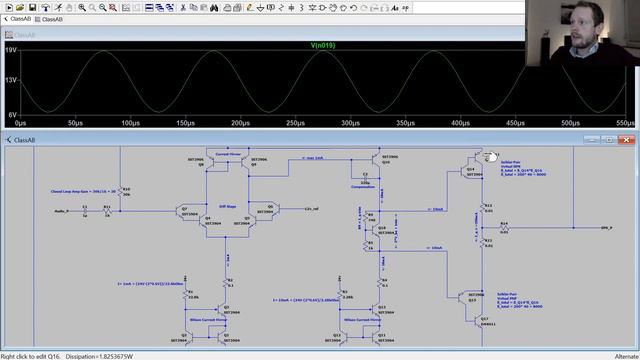Click the 50µs time axis label
640x360 pixels.
coord(75,123)
